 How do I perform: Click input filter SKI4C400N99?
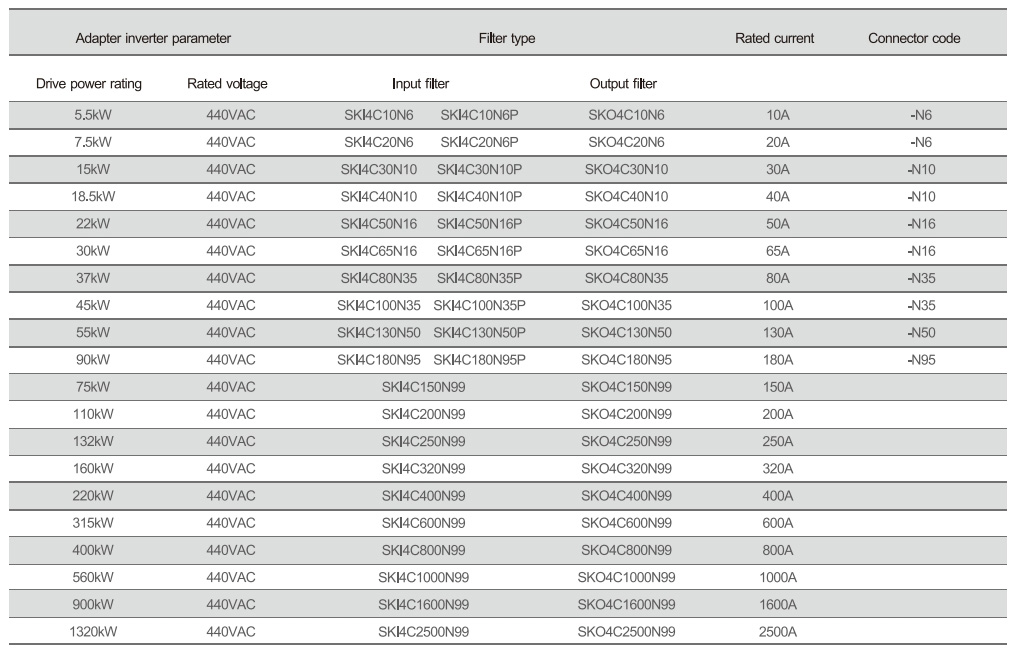[423, 497]
